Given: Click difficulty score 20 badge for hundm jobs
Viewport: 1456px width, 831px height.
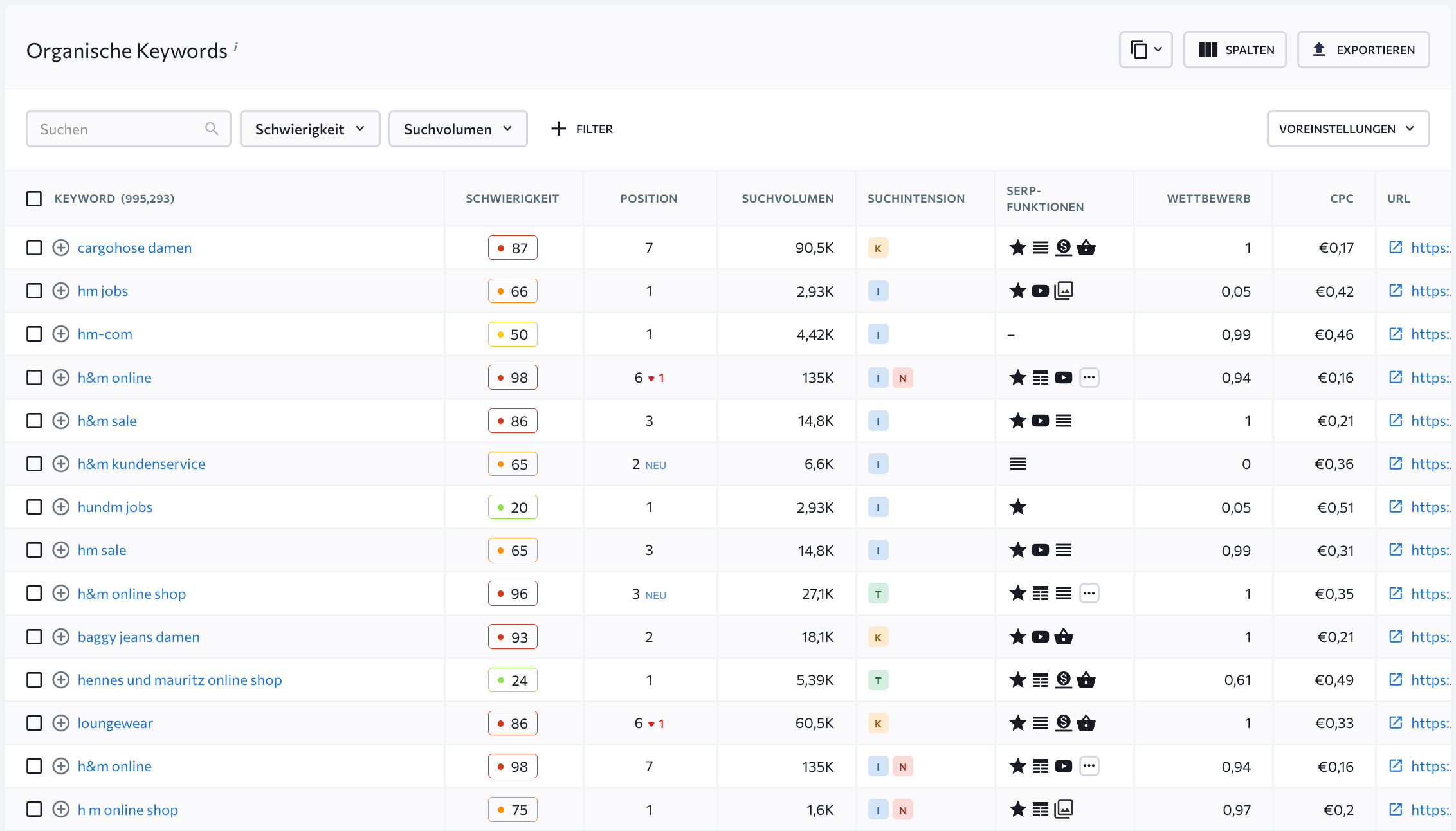Looking at the screenshot, I should pyautogui.click(x=513, y=507).
